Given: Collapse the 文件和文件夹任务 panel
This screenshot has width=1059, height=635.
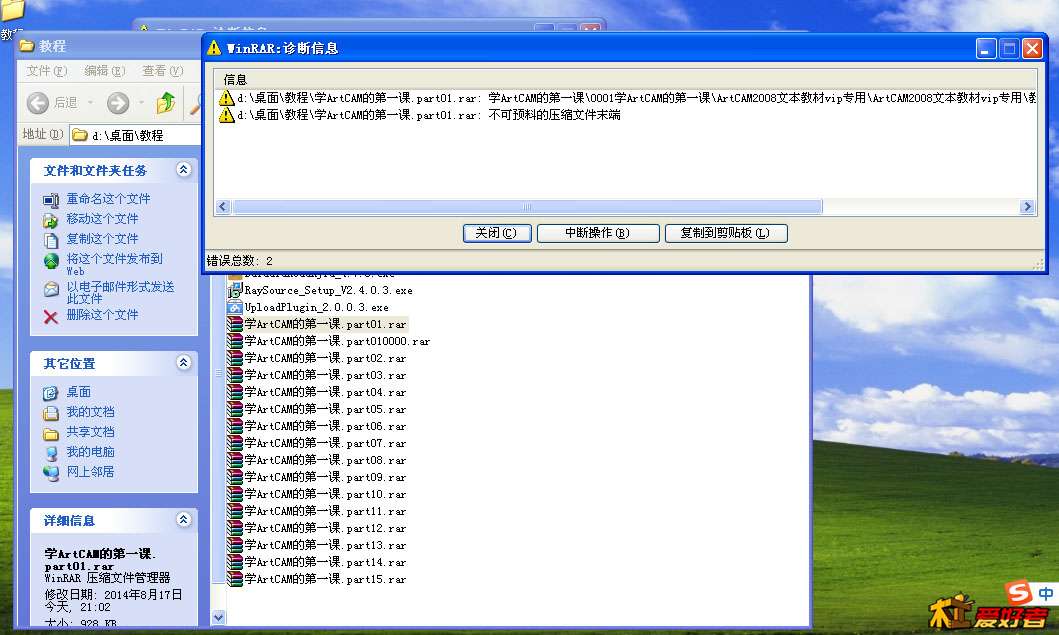Looking at the screenshot, I should click(x=183, y=170).
